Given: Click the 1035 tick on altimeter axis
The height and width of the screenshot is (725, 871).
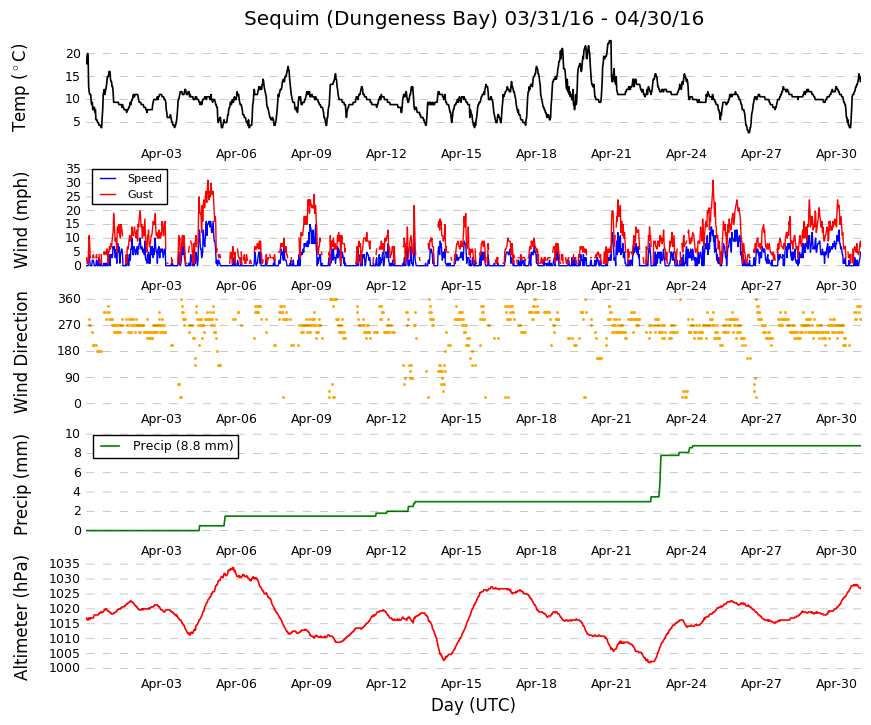Looking at the screenshot, I should pyautogui.click(x=64, y=564).
